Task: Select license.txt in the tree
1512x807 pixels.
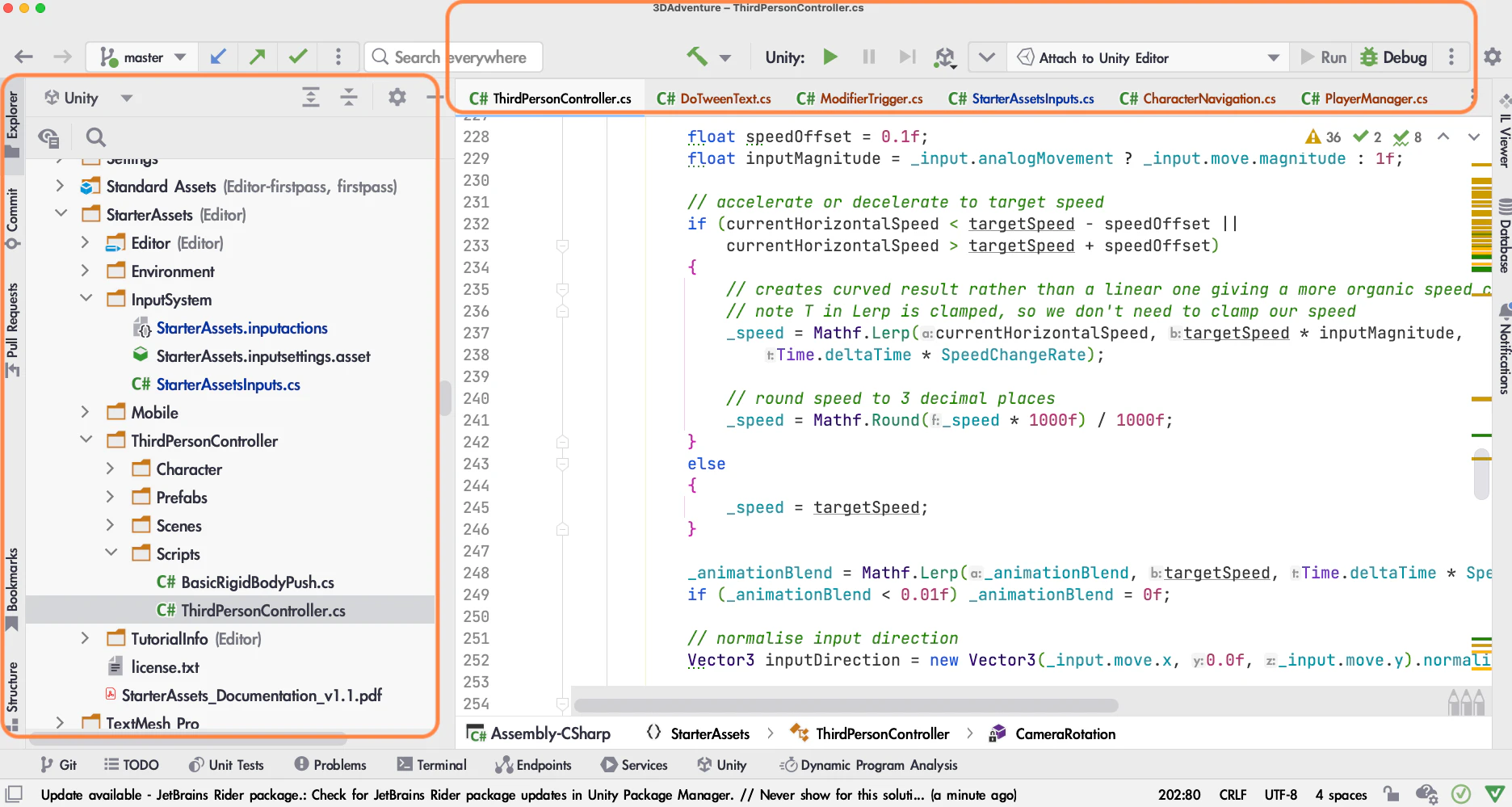Action: pyautogui.click(x=165, y=667)
